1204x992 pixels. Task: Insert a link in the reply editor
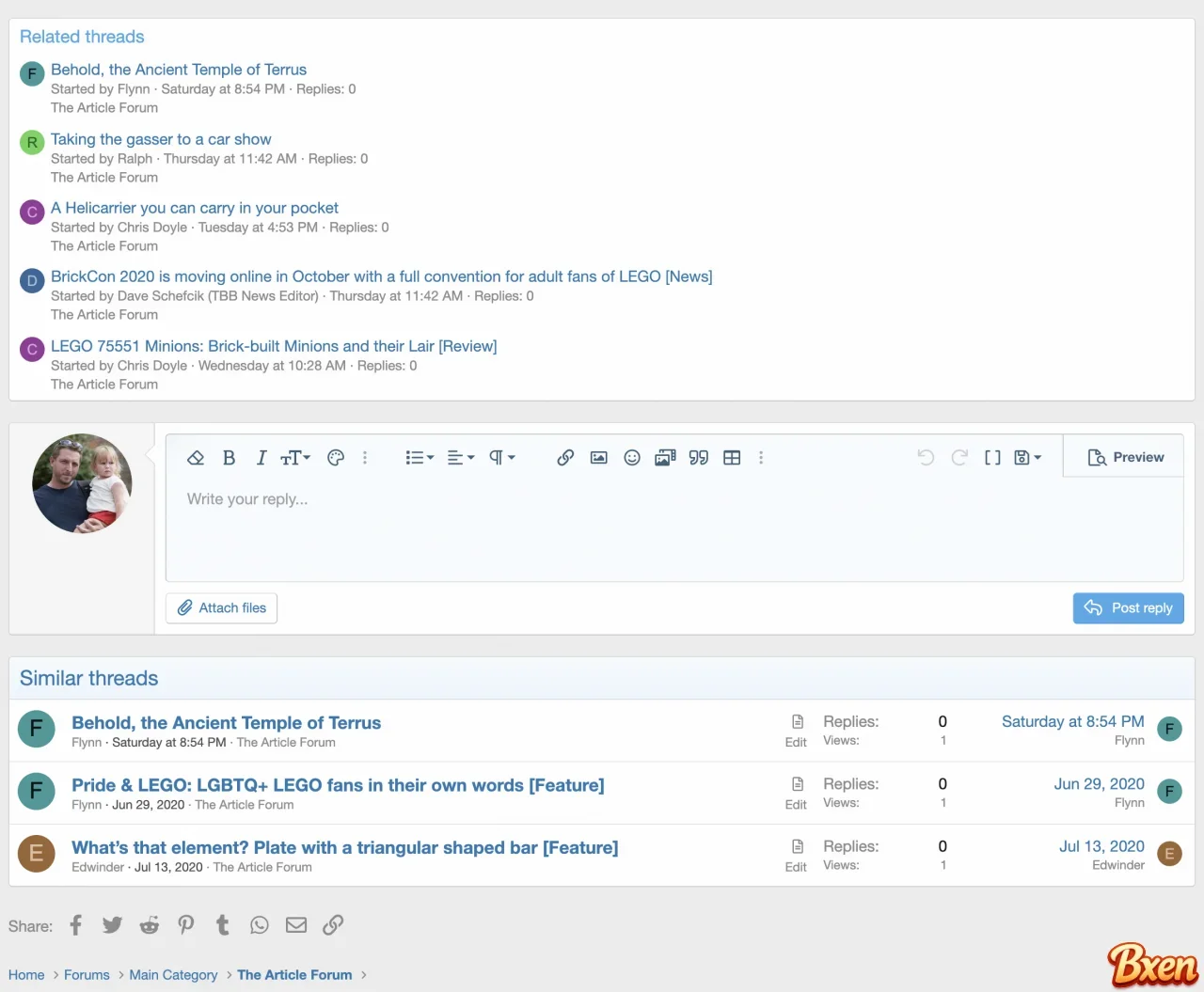pos(565,458)
